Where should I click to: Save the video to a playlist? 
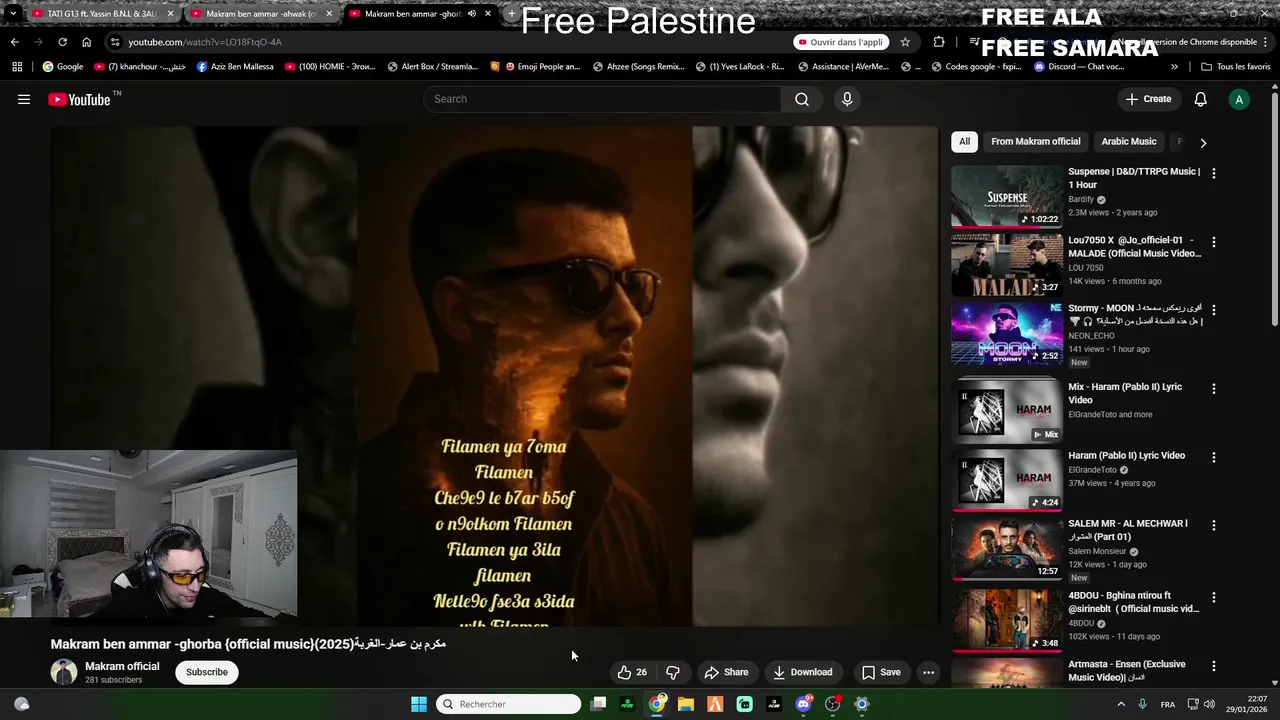[x=881, y=672]
